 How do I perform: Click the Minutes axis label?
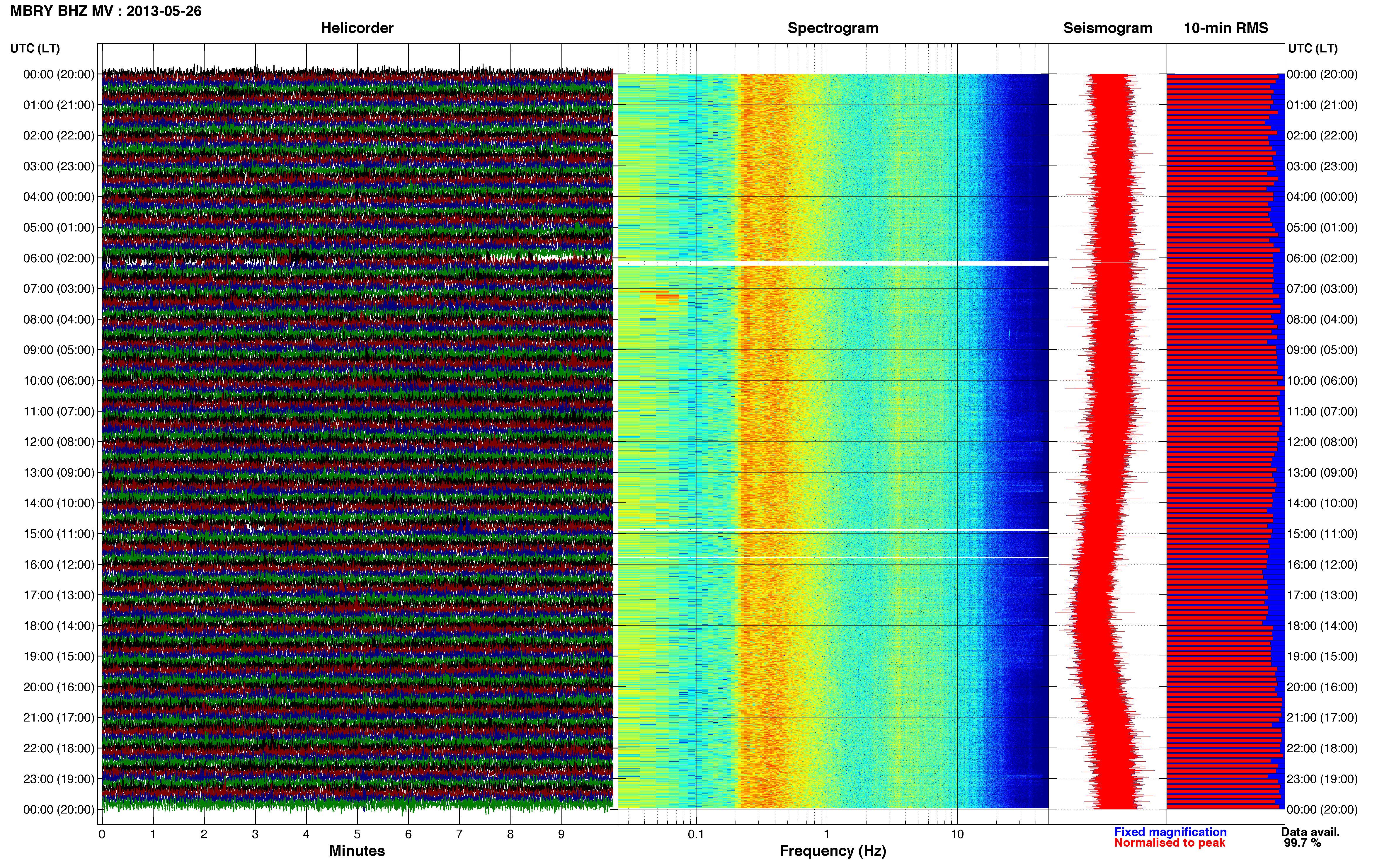click(x=357, y=851)
